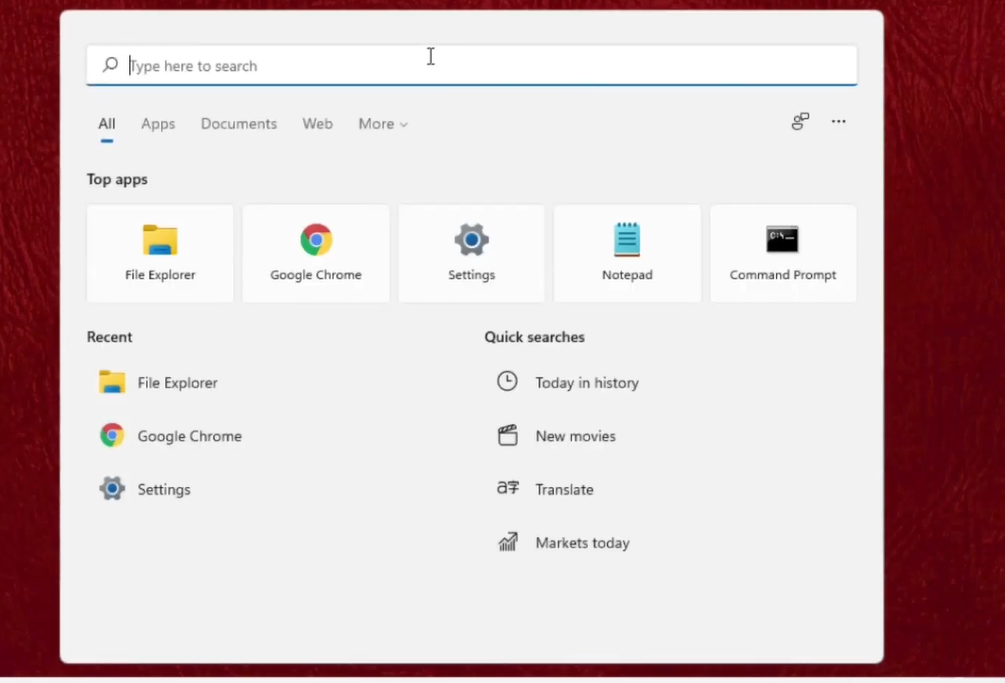Open File Explorer from Top apps
This screenshot has height=683, width=1005.
pyautogui.click(x=160, y=253)
